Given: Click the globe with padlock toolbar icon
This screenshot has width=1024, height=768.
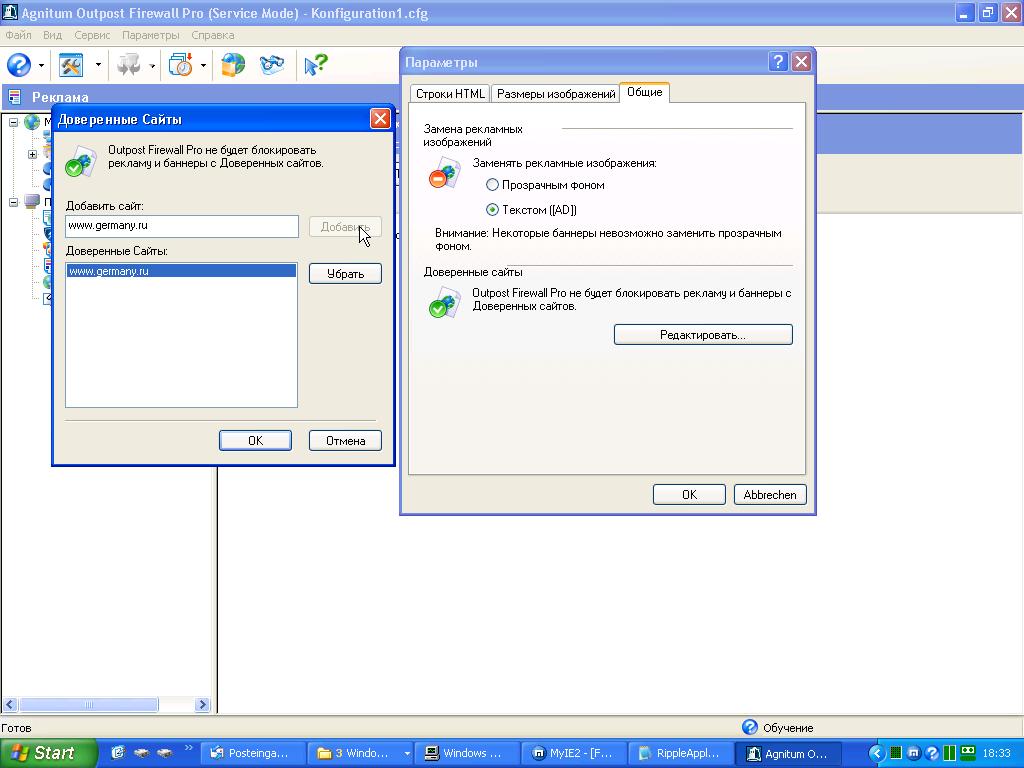Looking at the screenshot, I should click(x=233, y=65).
